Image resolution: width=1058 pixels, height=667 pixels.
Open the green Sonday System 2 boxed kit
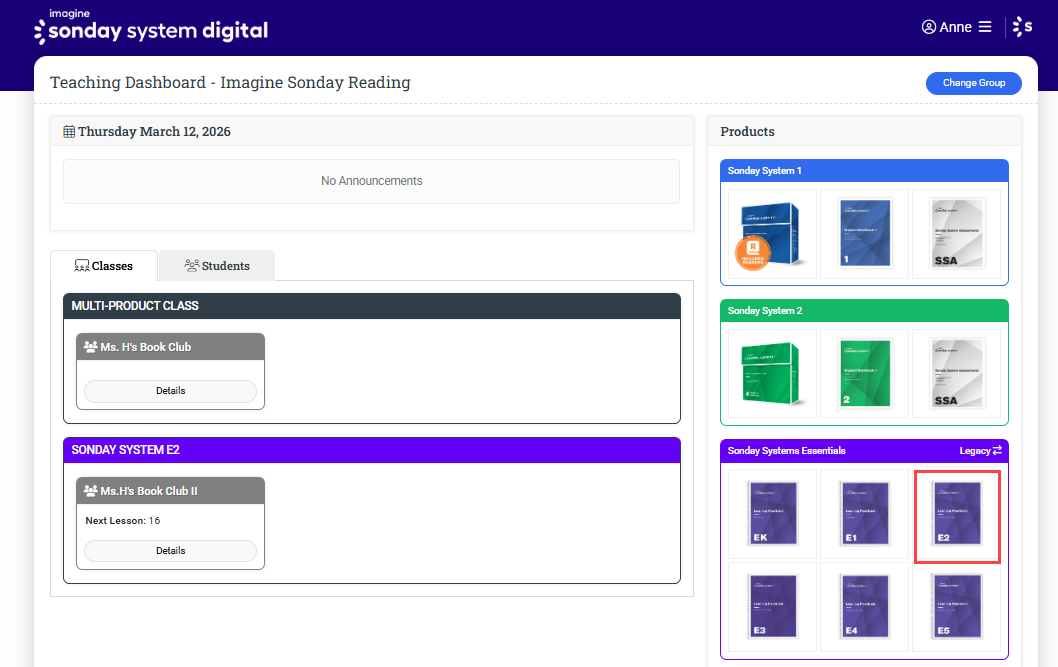[772, 374]
